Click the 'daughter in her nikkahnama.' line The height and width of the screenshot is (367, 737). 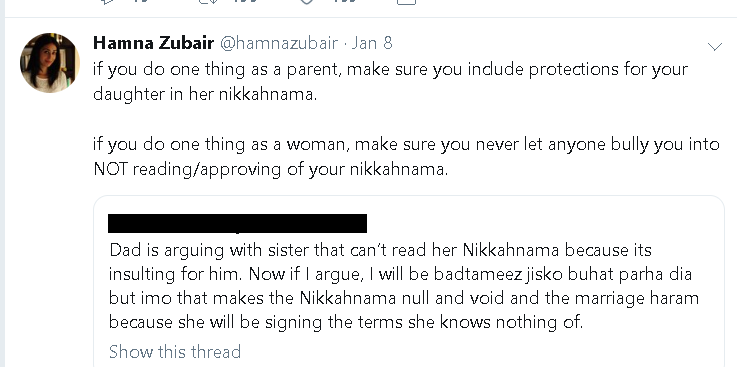pos(205,94)
